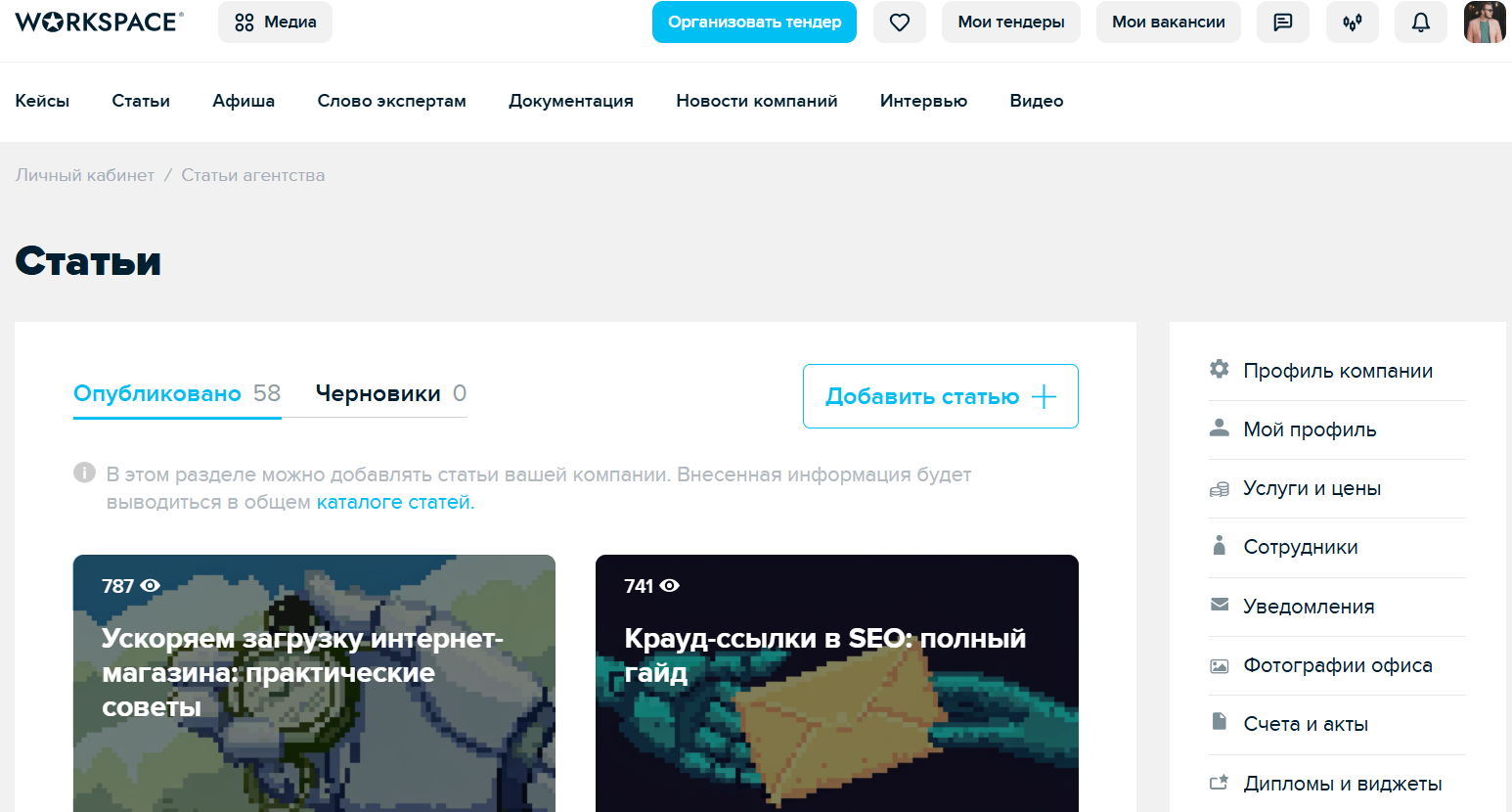Click the Workspace logo
Screen dimensions: 1512x812
[x=99, y=22]
